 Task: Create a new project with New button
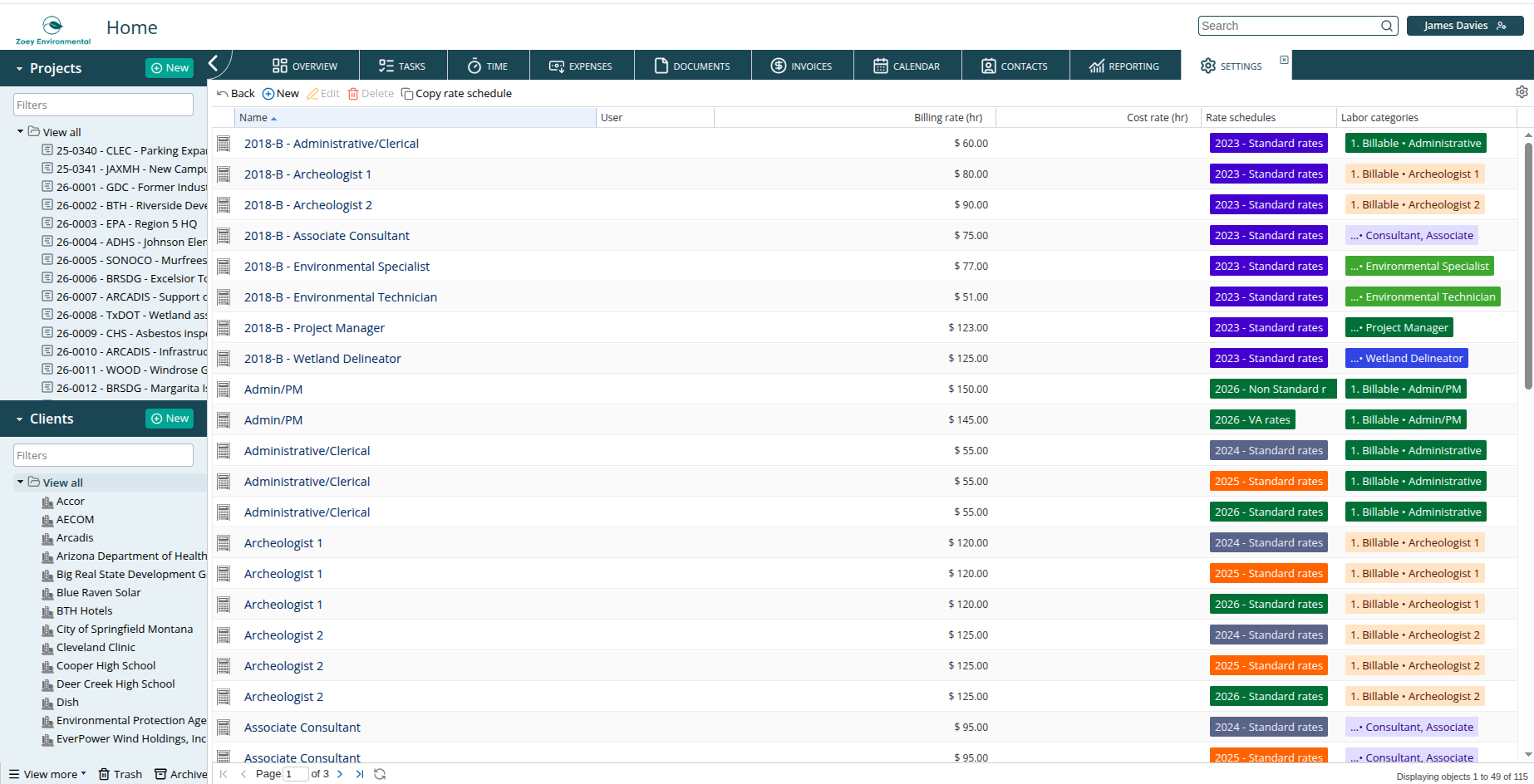coord(170,68)
